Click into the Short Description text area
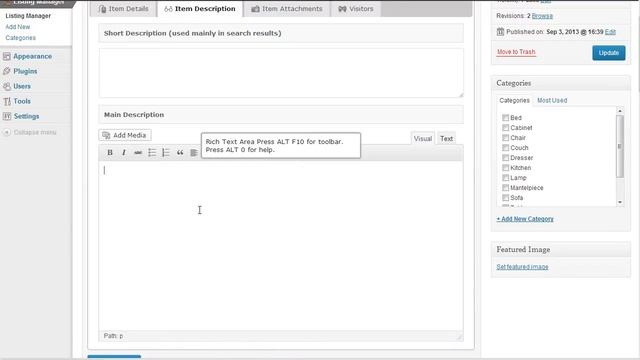The image size is (640, 360). point(281,73)
